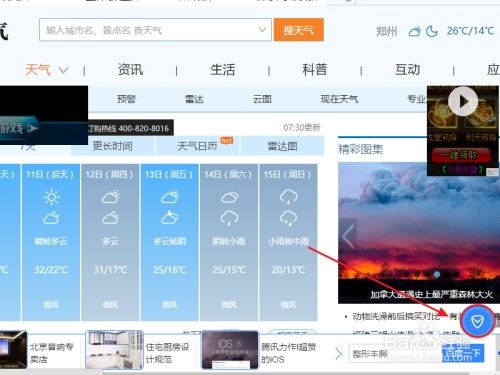Click the gallery slide indicator dot

pos(437,274)
